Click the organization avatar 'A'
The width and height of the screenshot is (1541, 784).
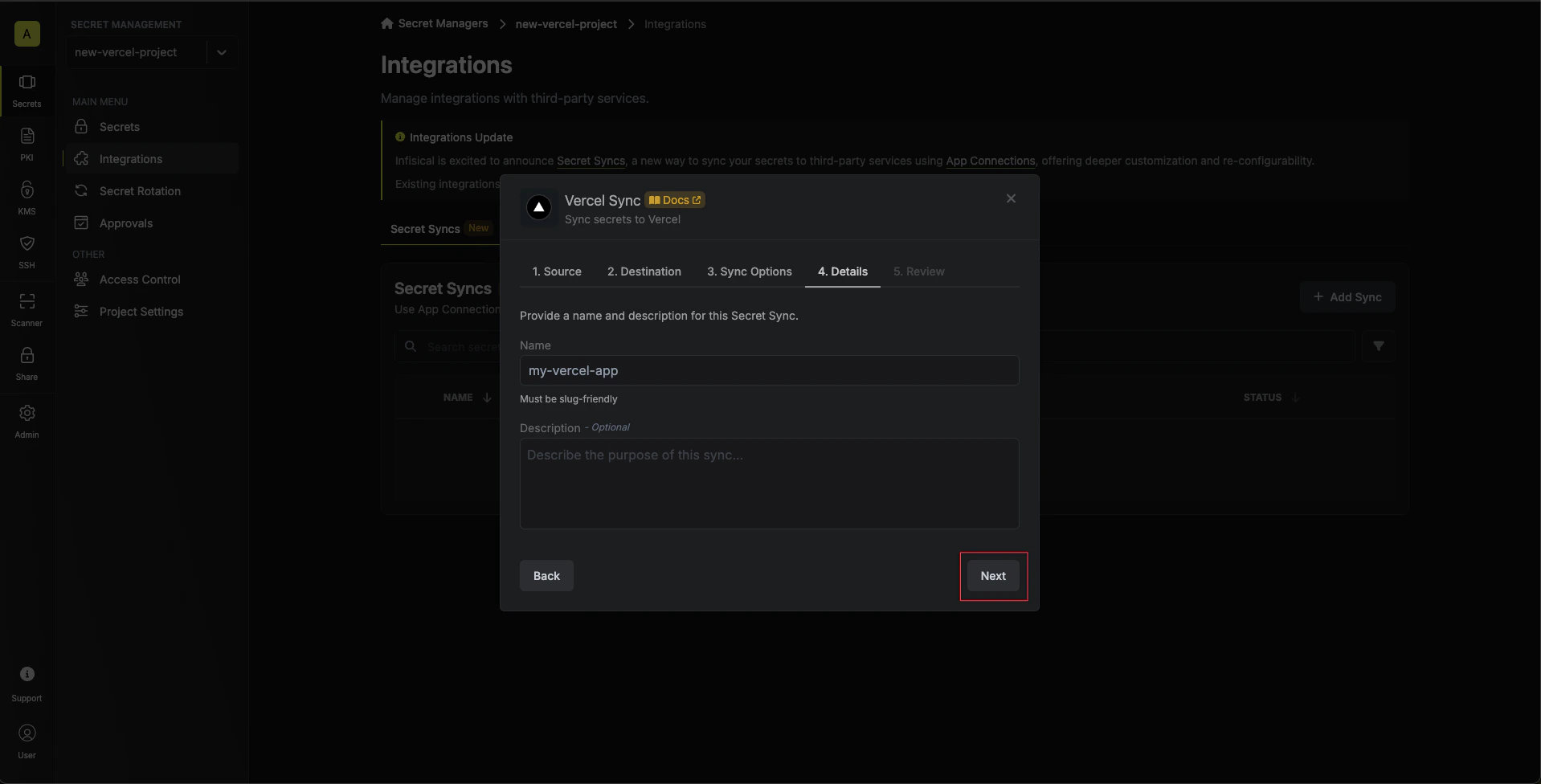click(27, 34)
